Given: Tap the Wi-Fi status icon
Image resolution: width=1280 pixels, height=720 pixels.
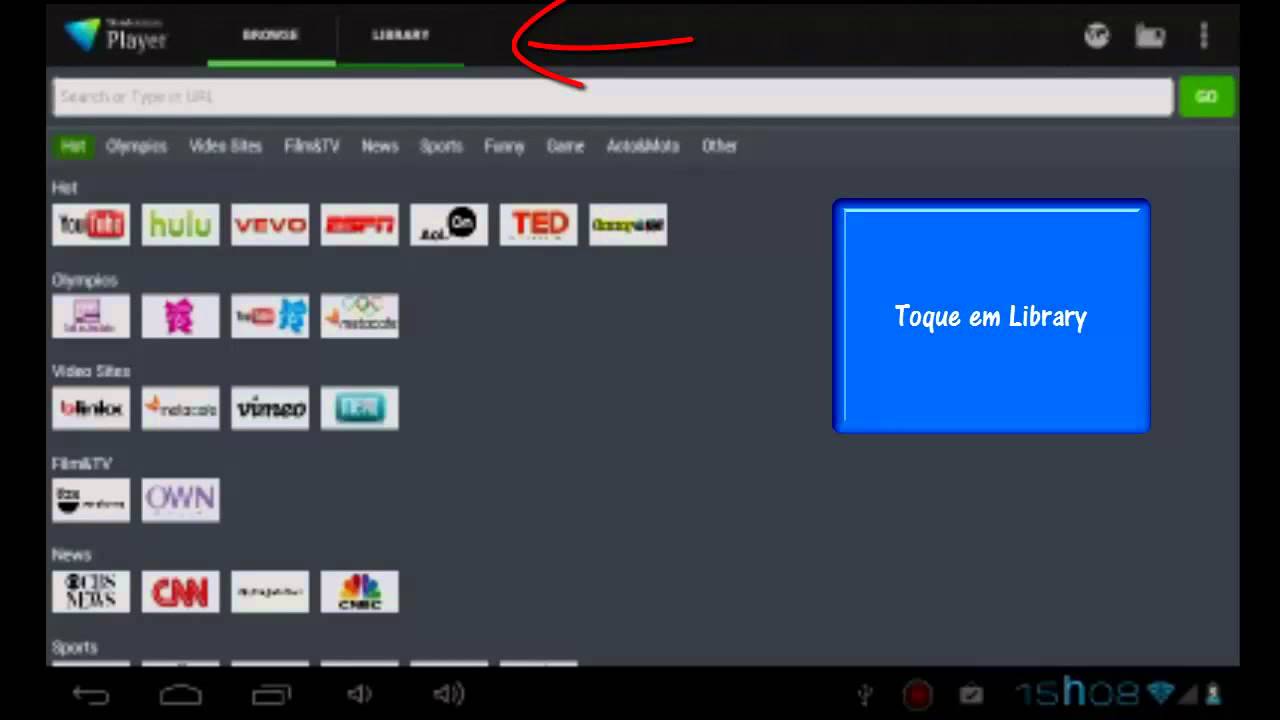Looking at the screenshot, I should (x=1161, y=693).
